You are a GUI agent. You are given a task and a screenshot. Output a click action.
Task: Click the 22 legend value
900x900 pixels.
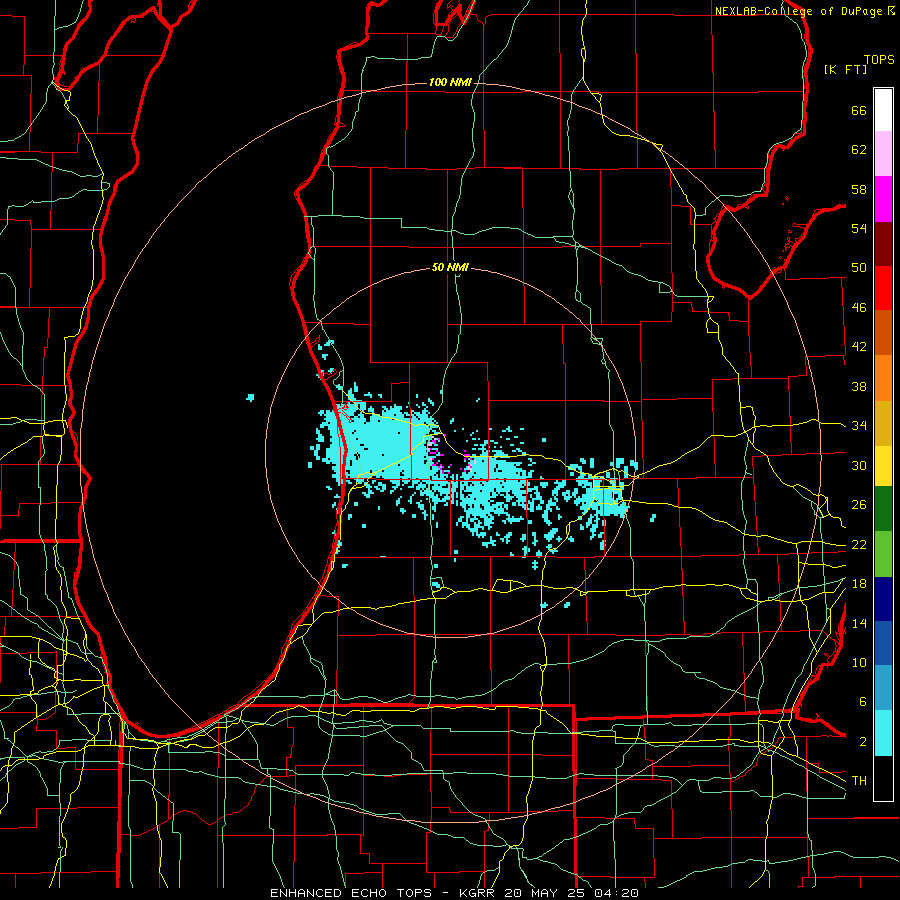tap(859, 544)
